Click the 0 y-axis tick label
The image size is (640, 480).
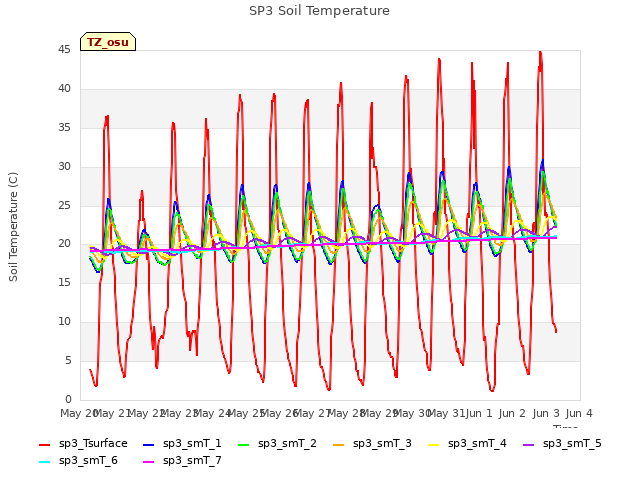click(68, 399)
